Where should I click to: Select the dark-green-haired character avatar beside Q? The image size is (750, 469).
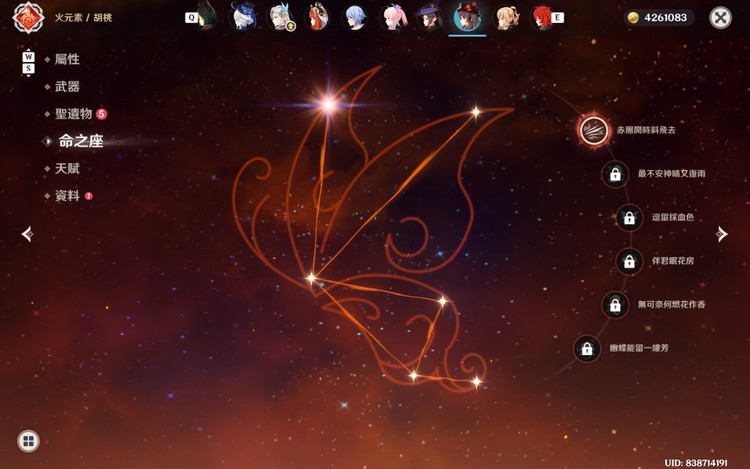207,17
